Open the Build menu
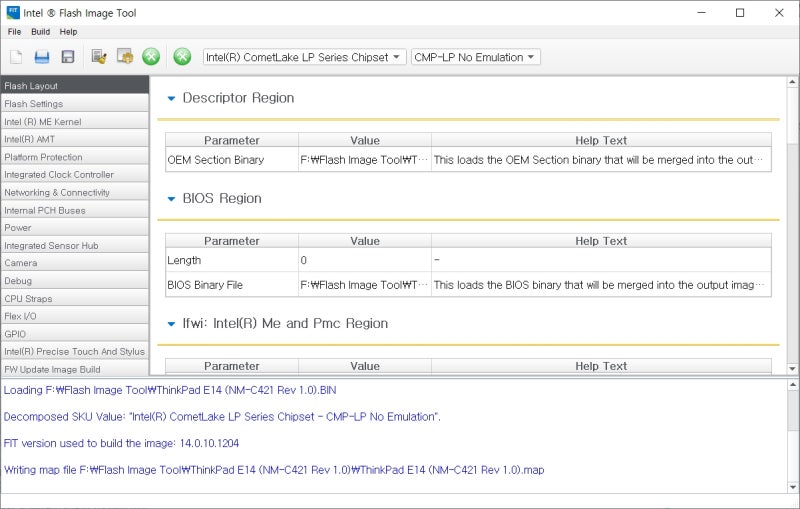800x509 pixels. [40, 32]
